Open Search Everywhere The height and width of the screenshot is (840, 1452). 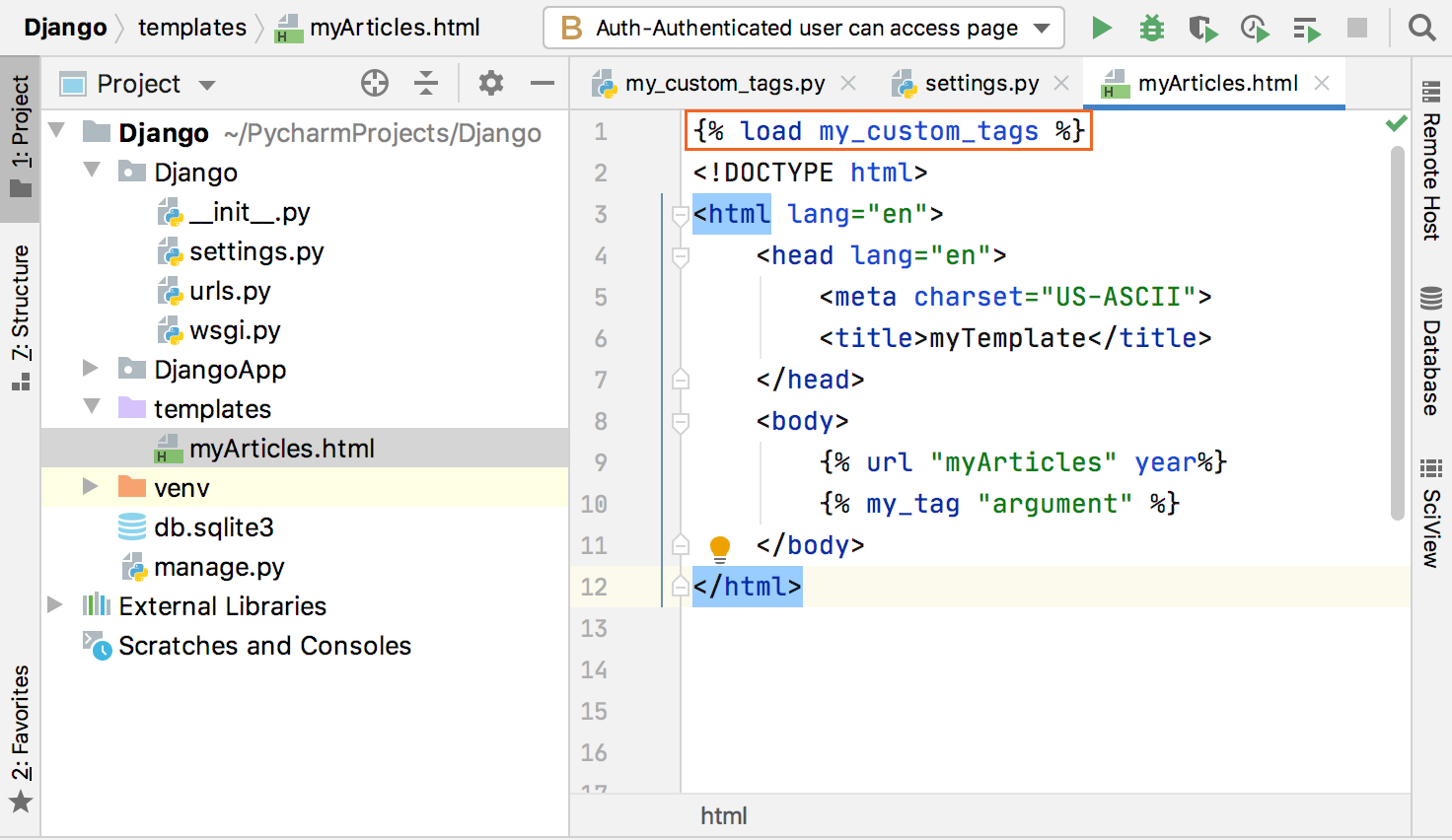tap(1421, 27)
